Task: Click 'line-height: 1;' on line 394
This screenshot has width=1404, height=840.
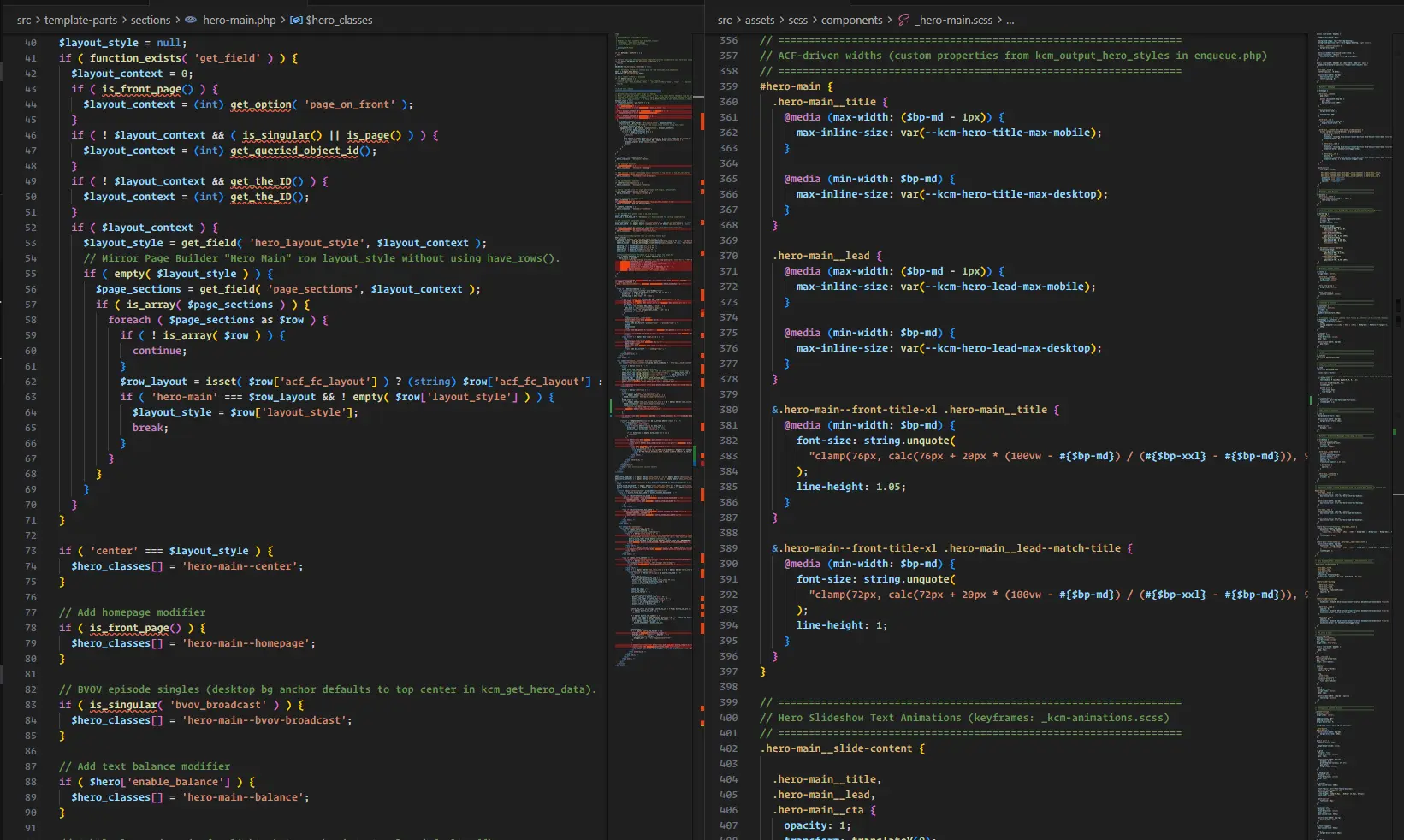Action: coord(842,625)
